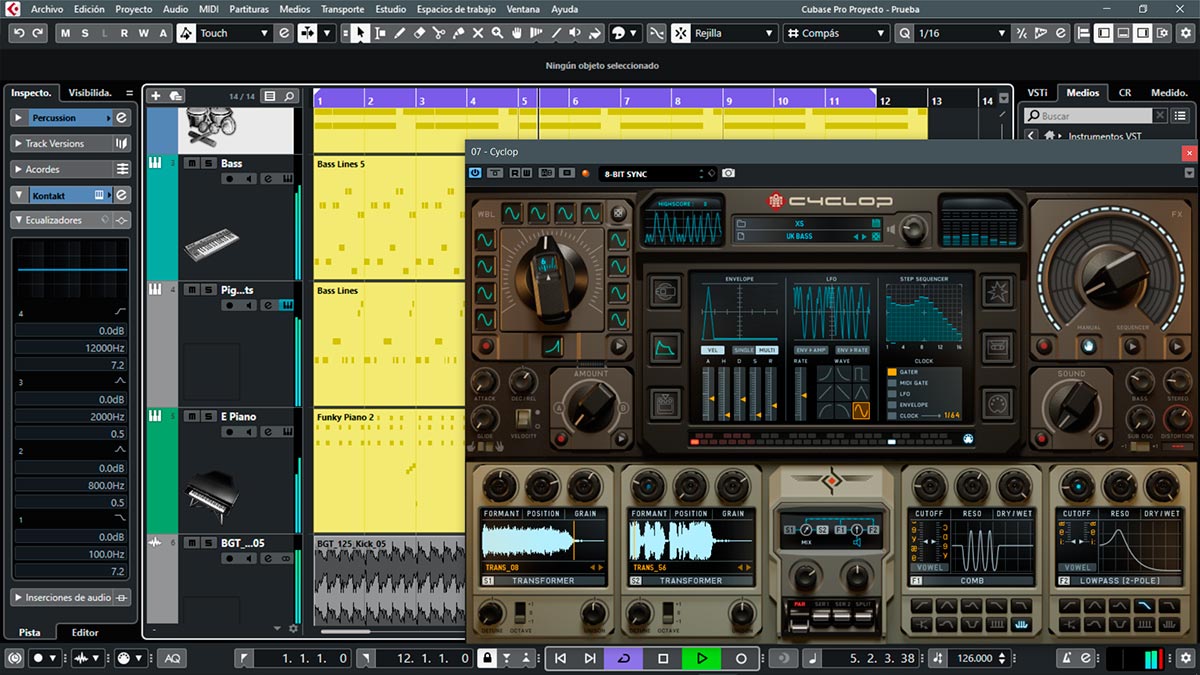Click the equalizer bypass icon in Inspector
The image size is (1200, 675).
(122, 220)
